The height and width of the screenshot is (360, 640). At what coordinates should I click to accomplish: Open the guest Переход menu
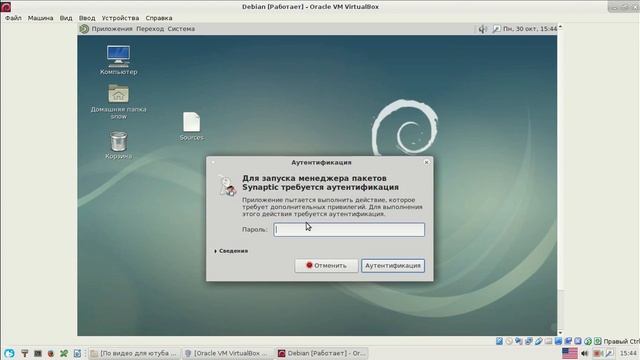tap(150, 29)
